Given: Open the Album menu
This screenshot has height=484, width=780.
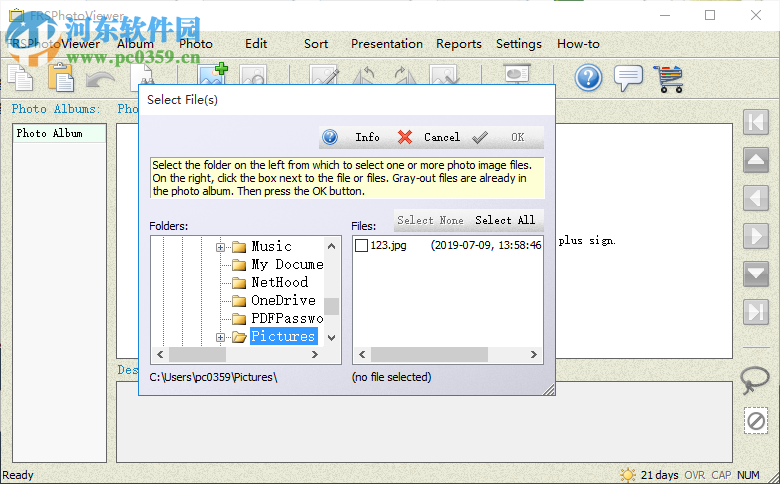Looking at the screenshot, I should (135, 44).
